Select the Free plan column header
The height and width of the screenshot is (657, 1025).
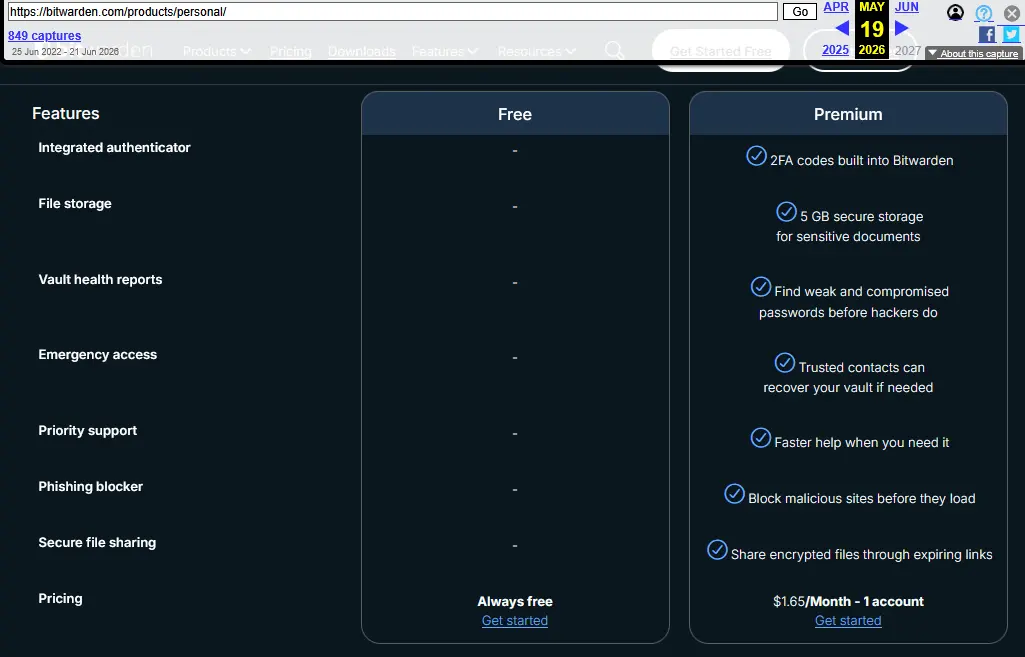[x=514, y=114]
